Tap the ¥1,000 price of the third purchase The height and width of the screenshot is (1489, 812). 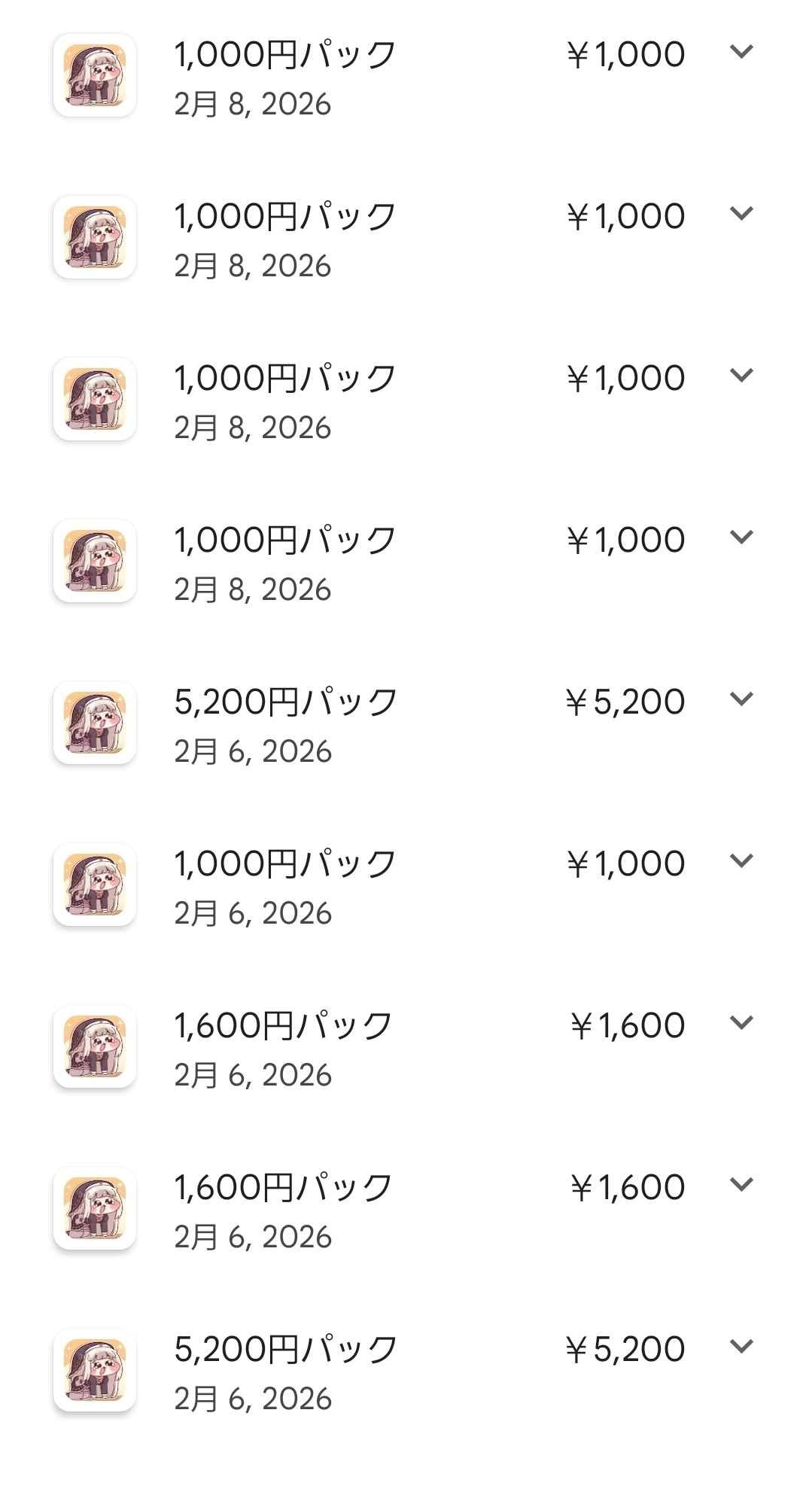[x=625, y=379]
